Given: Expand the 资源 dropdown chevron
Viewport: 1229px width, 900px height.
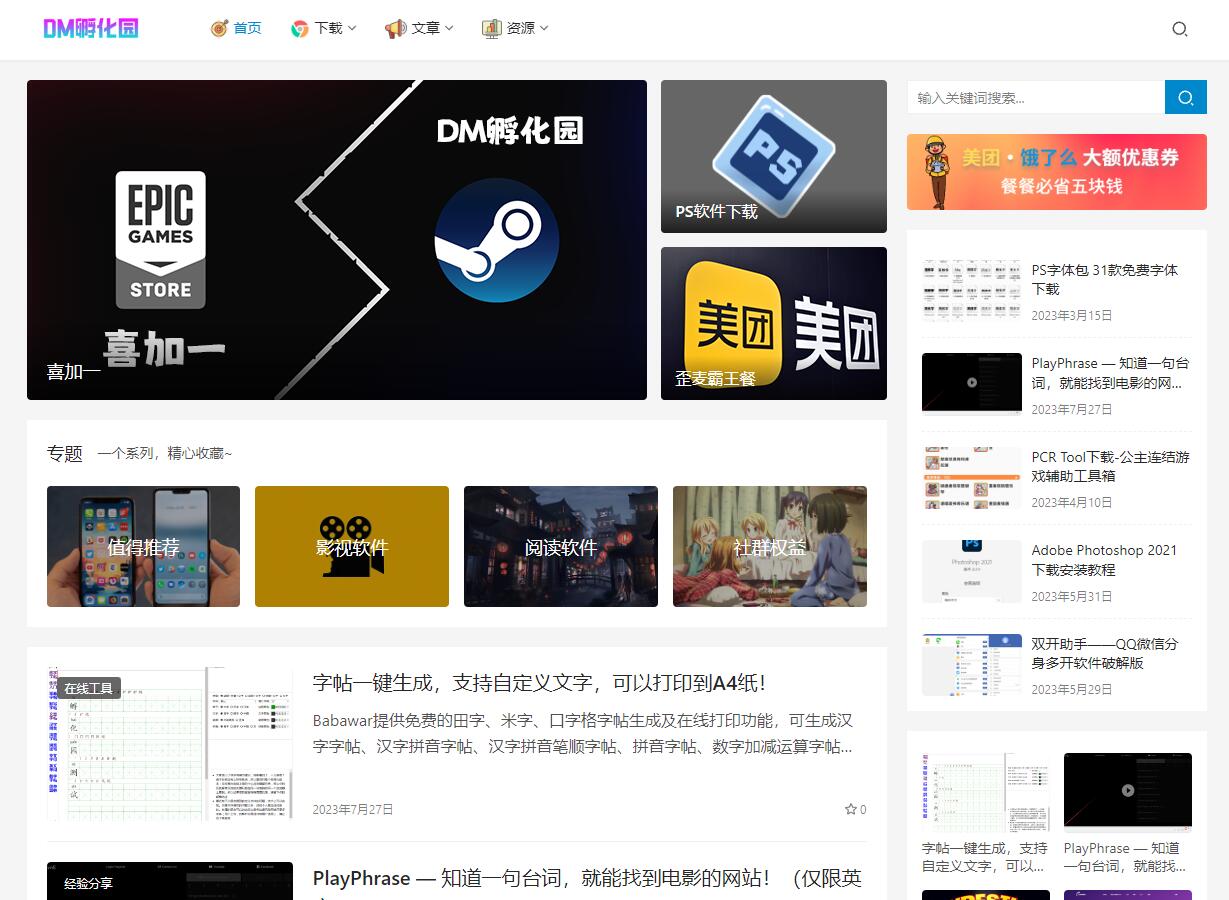Looking at the screenshot, I should [x=544, y=28].
